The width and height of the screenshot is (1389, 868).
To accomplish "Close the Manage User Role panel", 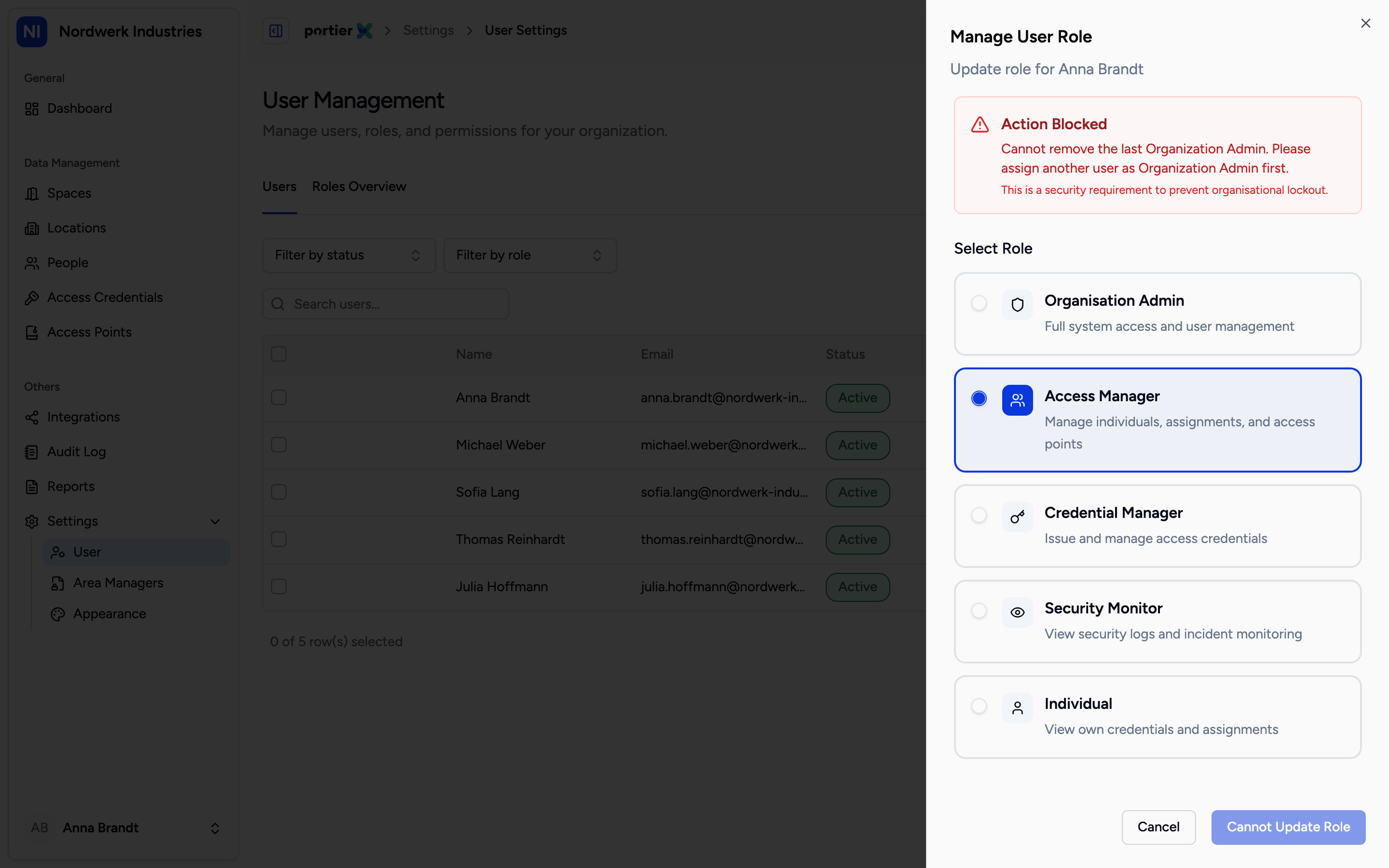I will (1365, 23).
